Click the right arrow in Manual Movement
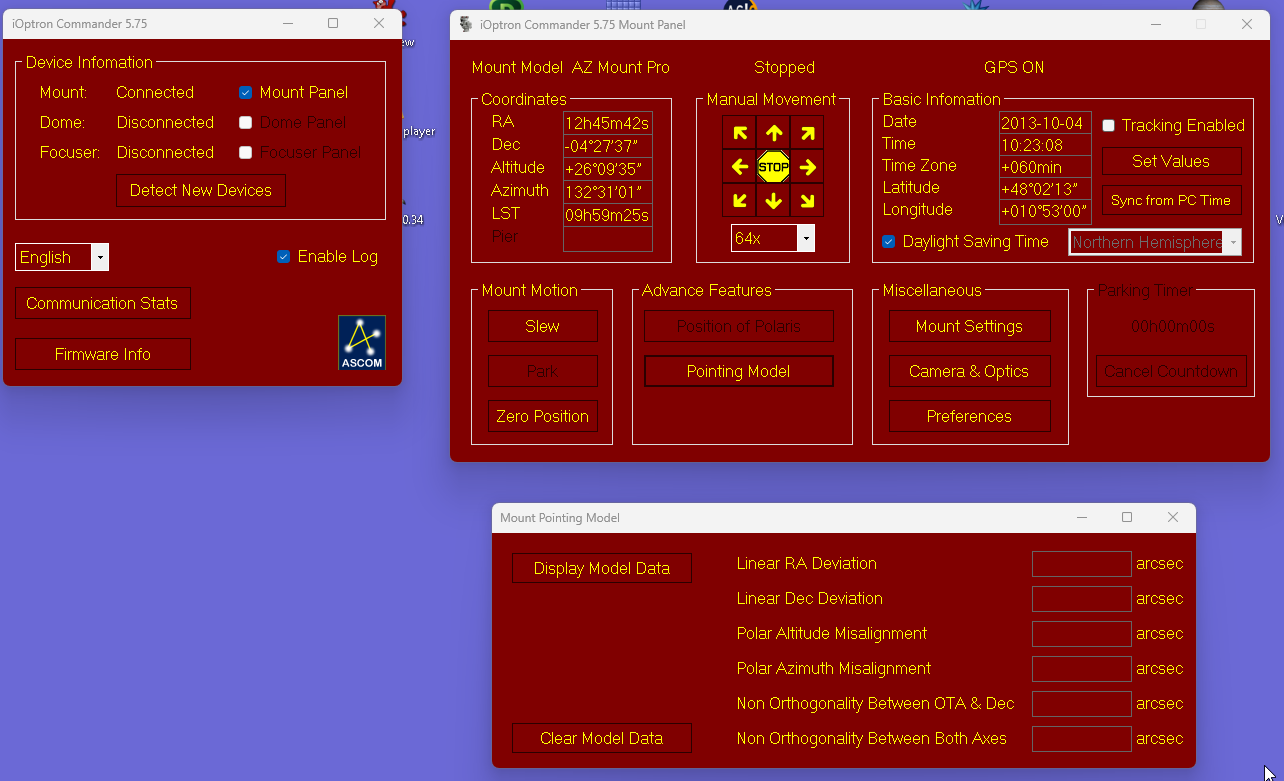 (808, 167)
